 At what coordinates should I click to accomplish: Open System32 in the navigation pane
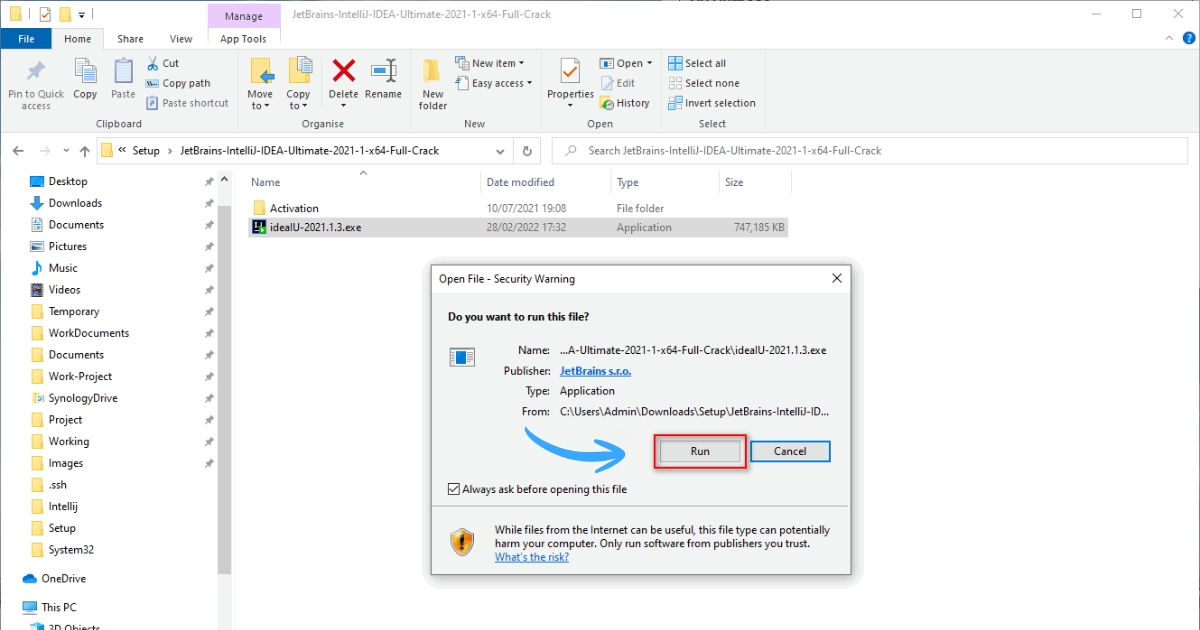[x=71, y=550]
